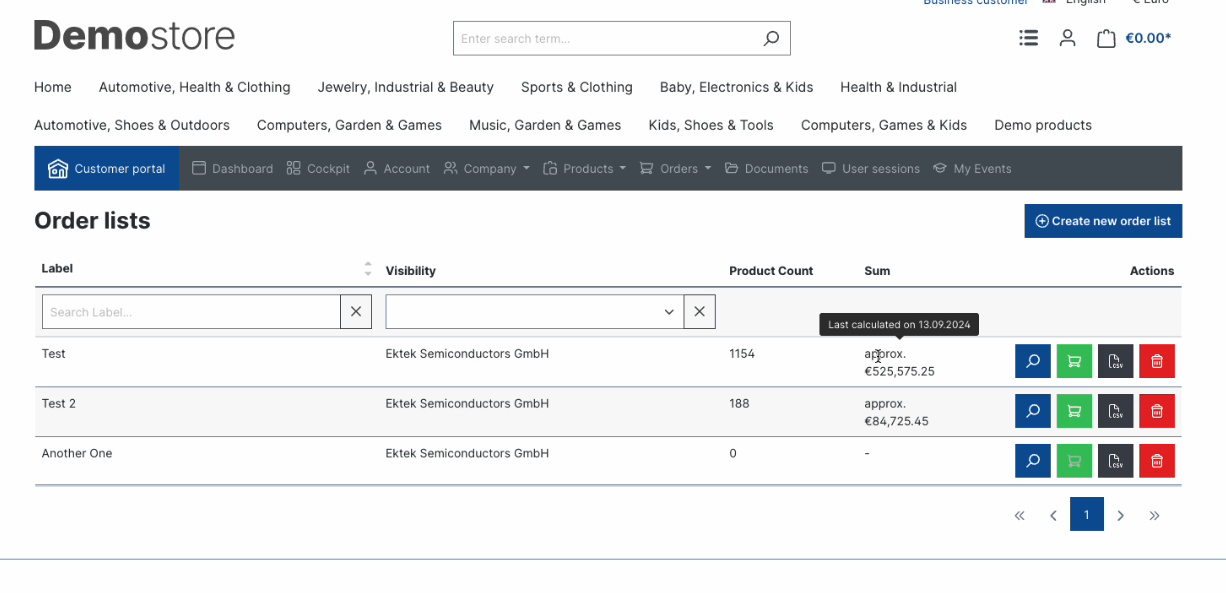Open the Orders dropdown menu
The width and height of the screenshot is (1226, 593).
point(676,169)
